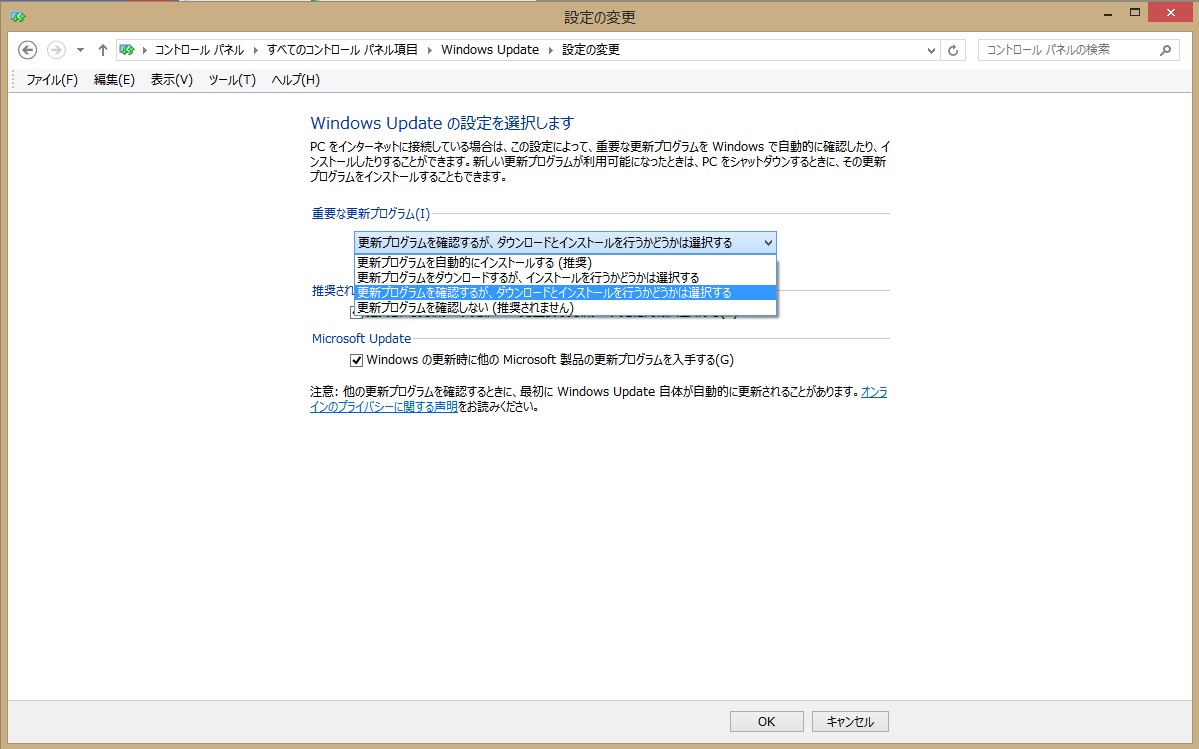1199x749 pixels.
Task: Open the recent locations history arrow
Action: click(x=80, y=50)
